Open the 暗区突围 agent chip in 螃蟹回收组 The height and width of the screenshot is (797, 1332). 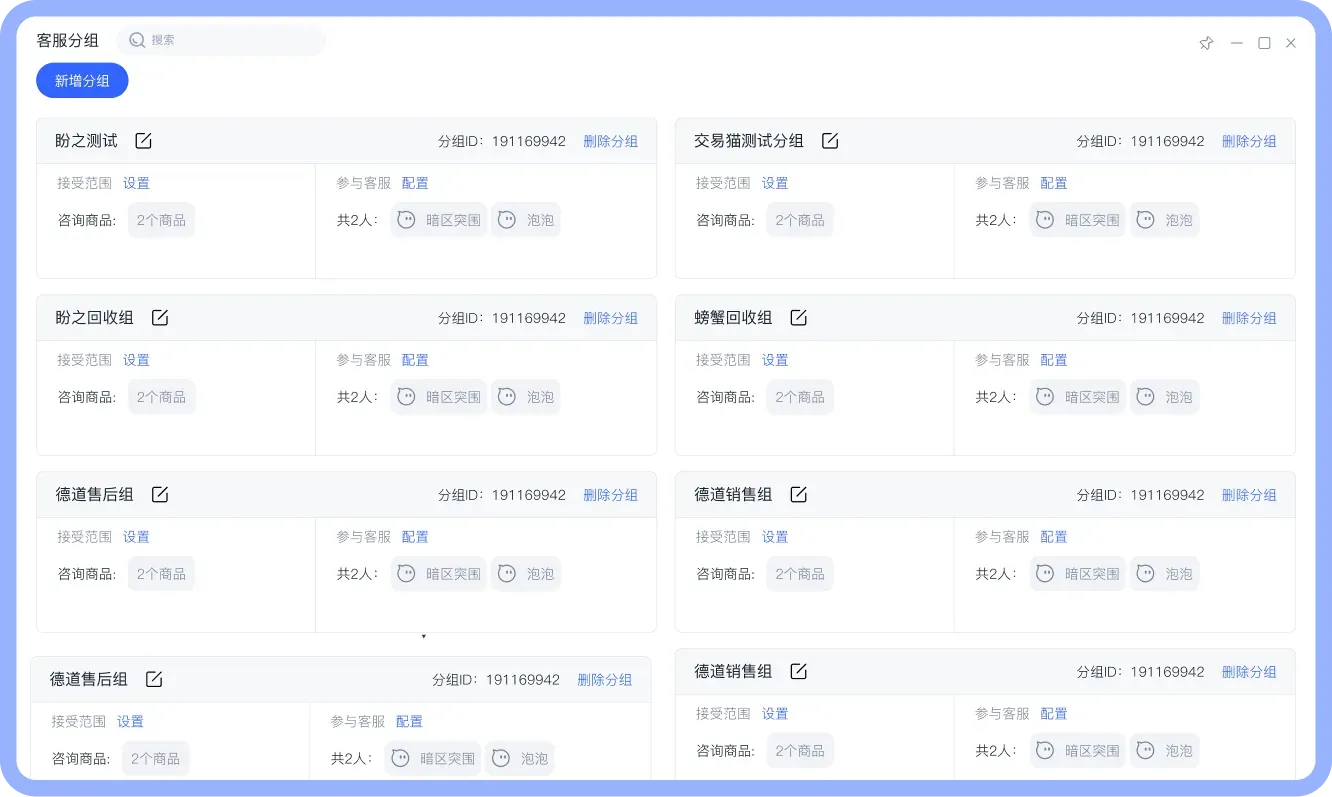pos(1078,397)
